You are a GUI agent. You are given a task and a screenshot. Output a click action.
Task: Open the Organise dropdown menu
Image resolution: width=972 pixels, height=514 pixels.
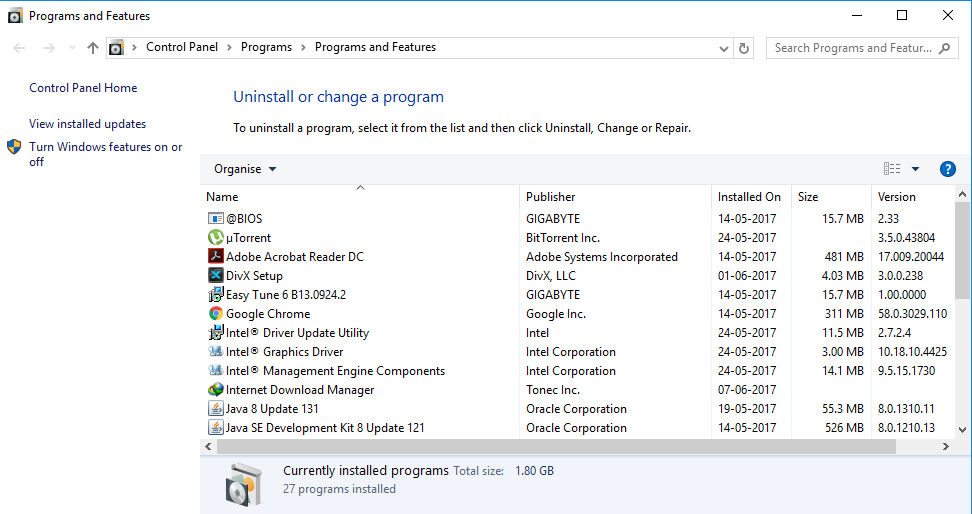245,169
